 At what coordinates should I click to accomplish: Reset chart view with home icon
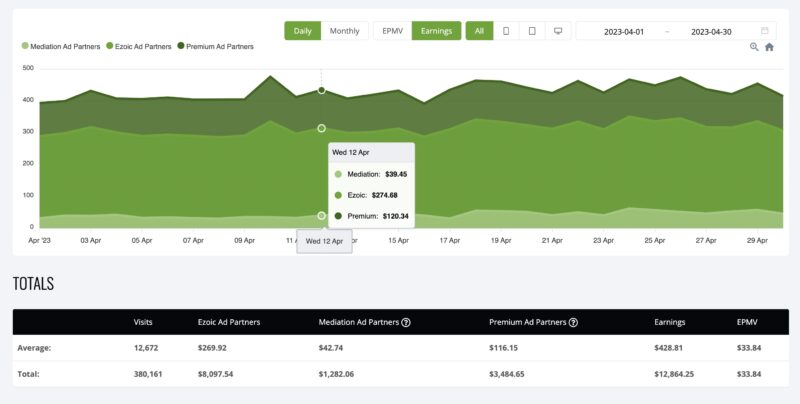[769, 47]
